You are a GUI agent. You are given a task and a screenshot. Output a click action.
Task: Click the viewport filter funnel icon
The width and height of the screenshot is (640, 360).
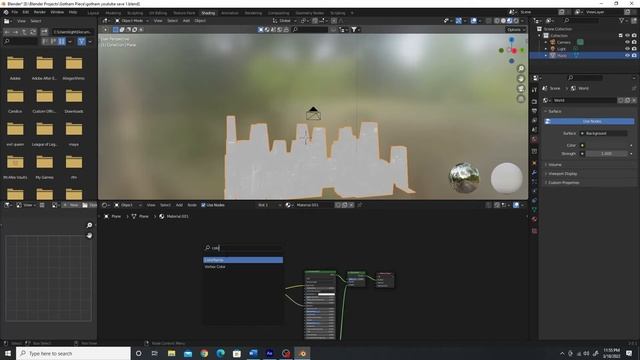point(354,30)
